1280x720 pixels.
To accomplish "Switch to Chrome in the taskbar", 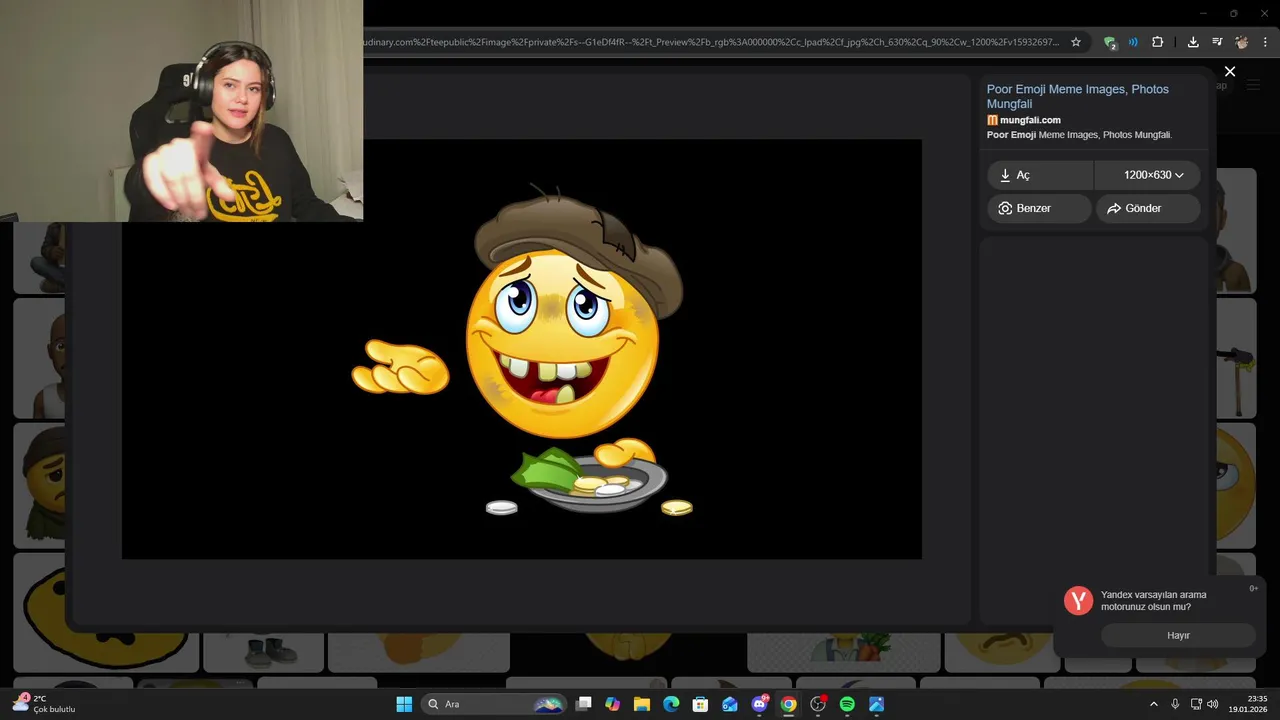I will point(789,704).
